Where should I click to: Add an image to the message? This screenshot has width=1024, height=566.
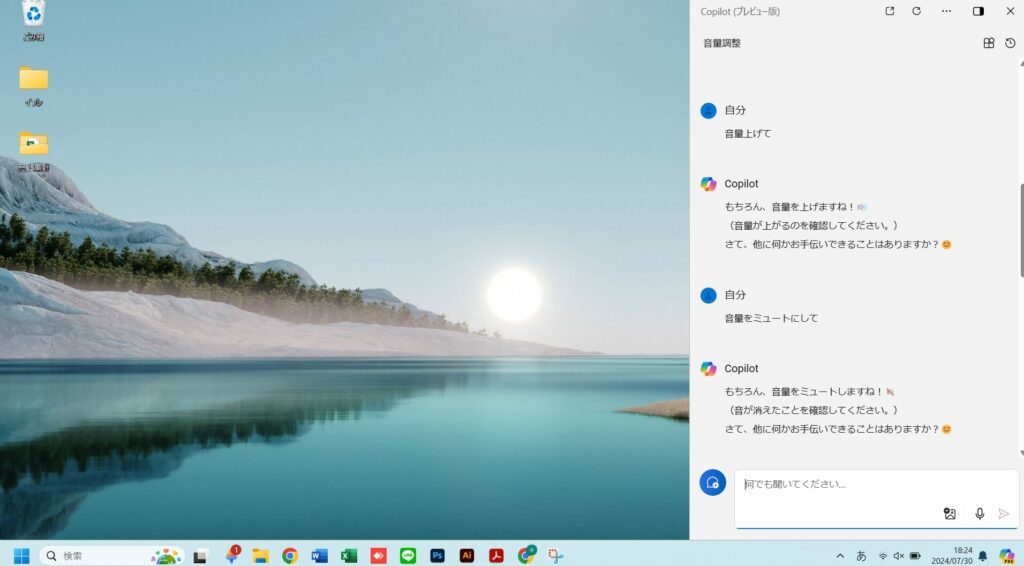(950, 513)
